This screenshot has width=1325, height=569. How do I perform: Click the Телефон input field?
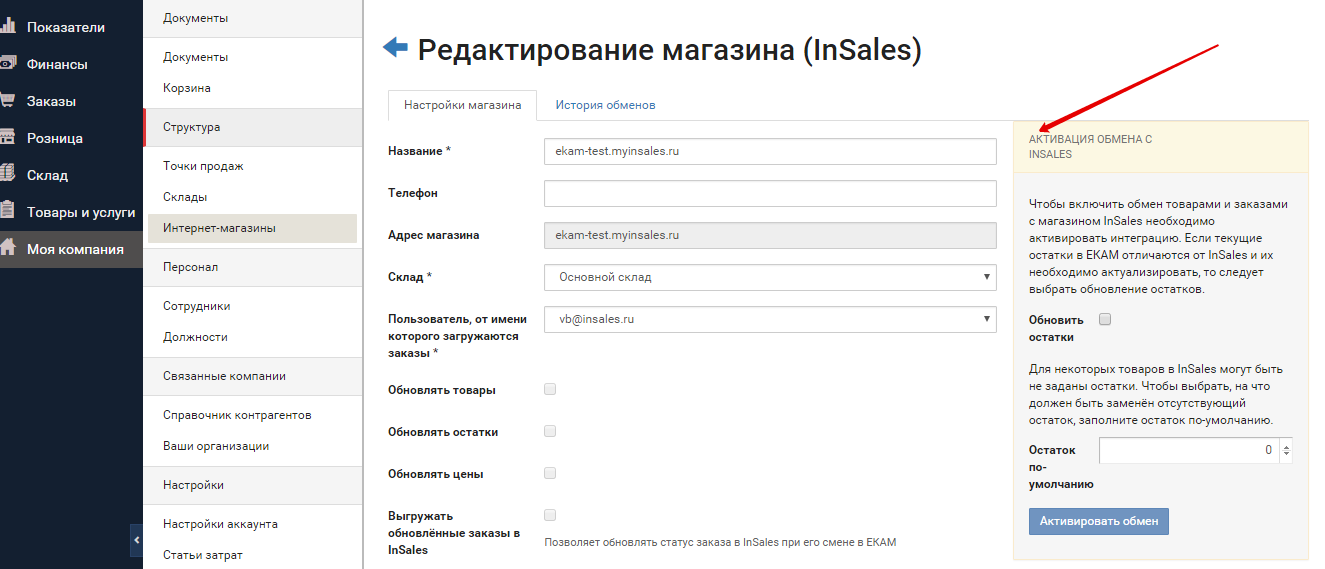click(770, 193)
